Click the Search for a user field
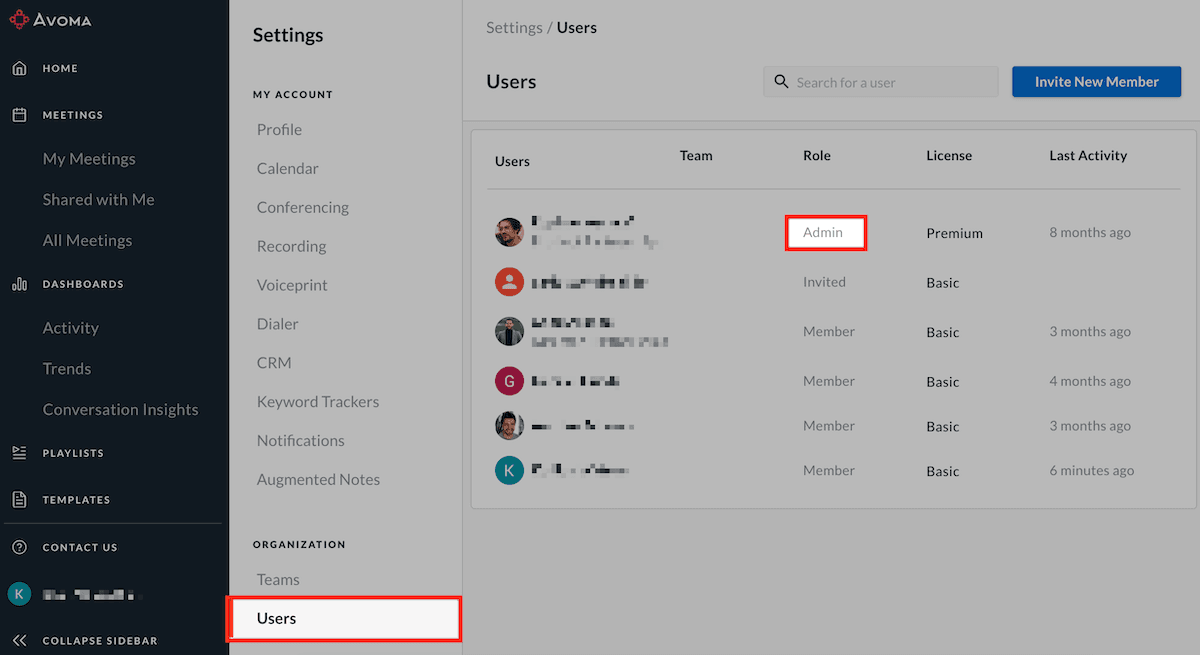Screen dimensions: 1200x655 pos(890,82)
